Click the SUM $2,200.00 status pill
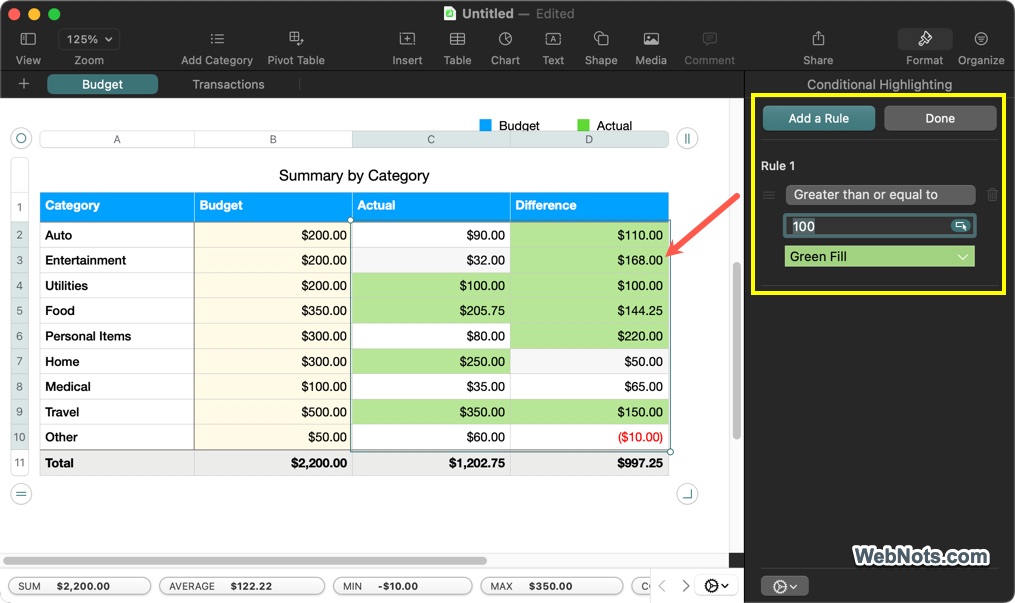Viewport: 1015px width, 603px height. [x=80, y=586]
